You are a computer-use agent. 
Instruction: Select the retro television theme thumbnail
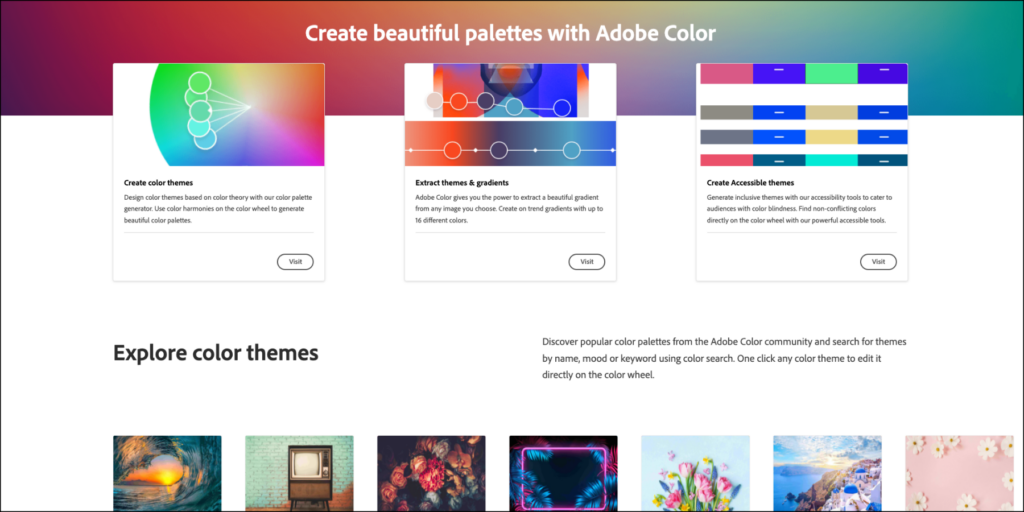point(299,473)
